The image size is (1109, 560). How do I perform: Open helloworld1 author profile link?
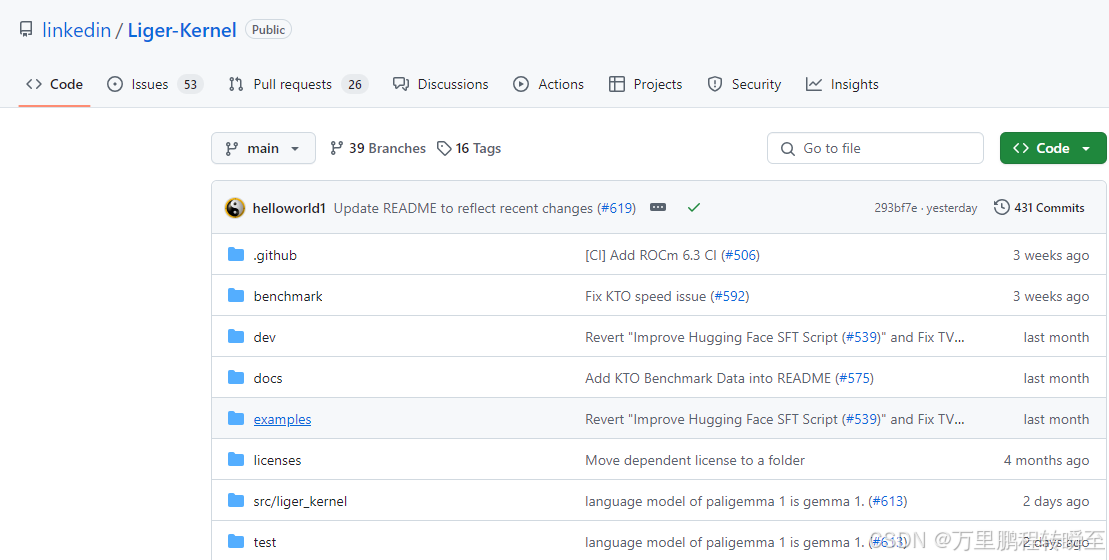[289, 209]
